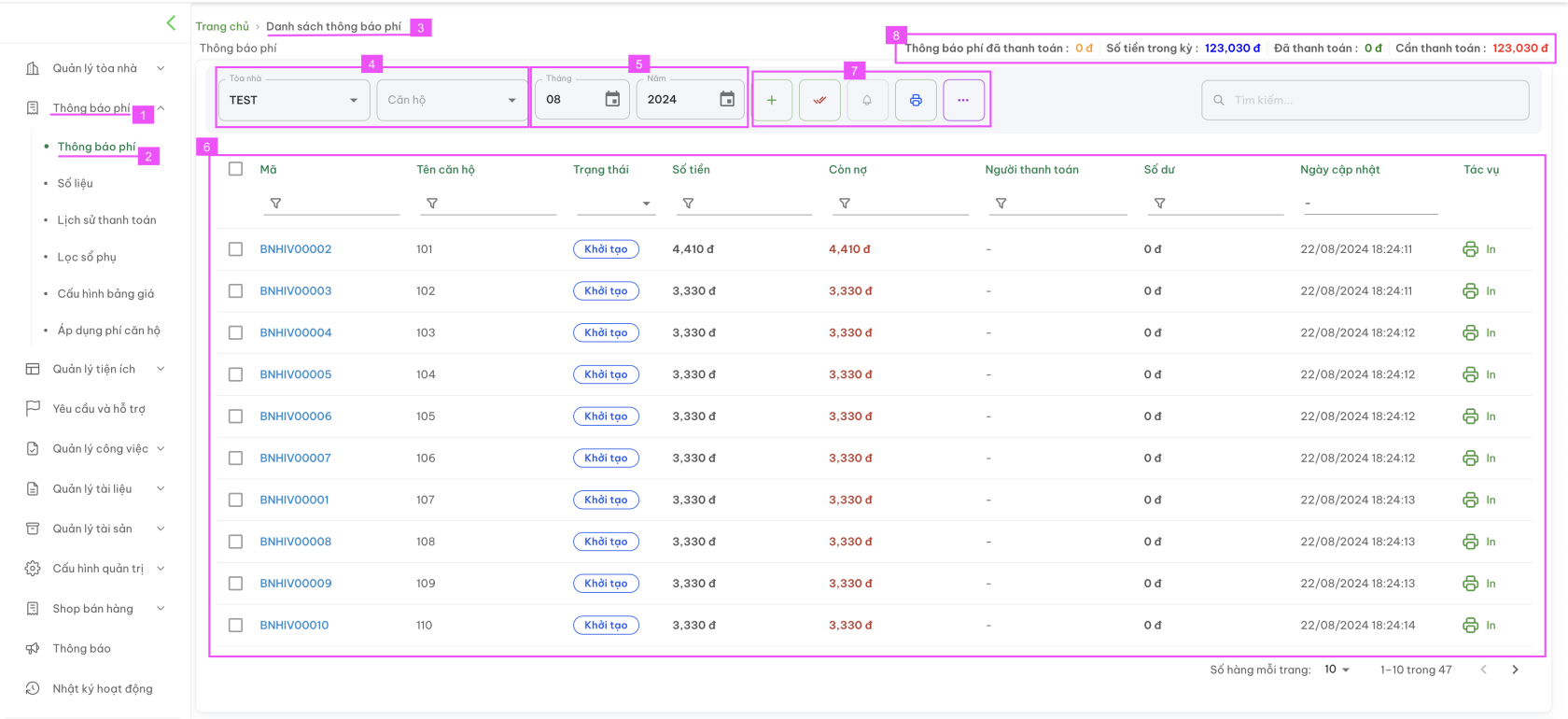This screenshot has height=719, width=1568.
Task: Open the calendar icon in Tháng field
Action: pos(612,99)
